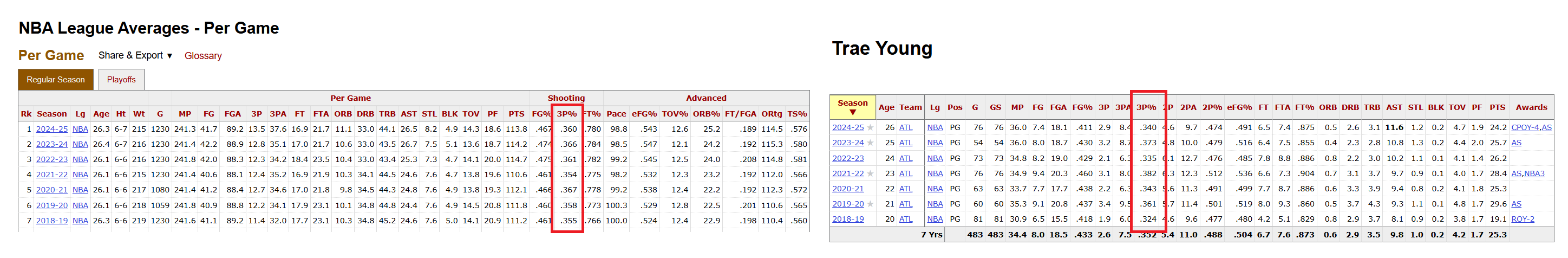Image resolution: width=1568 pixels, height=258 pixels.
Task: Click the star icon beside Trae Young's 2021-22 season
Action: pos(870,174)
